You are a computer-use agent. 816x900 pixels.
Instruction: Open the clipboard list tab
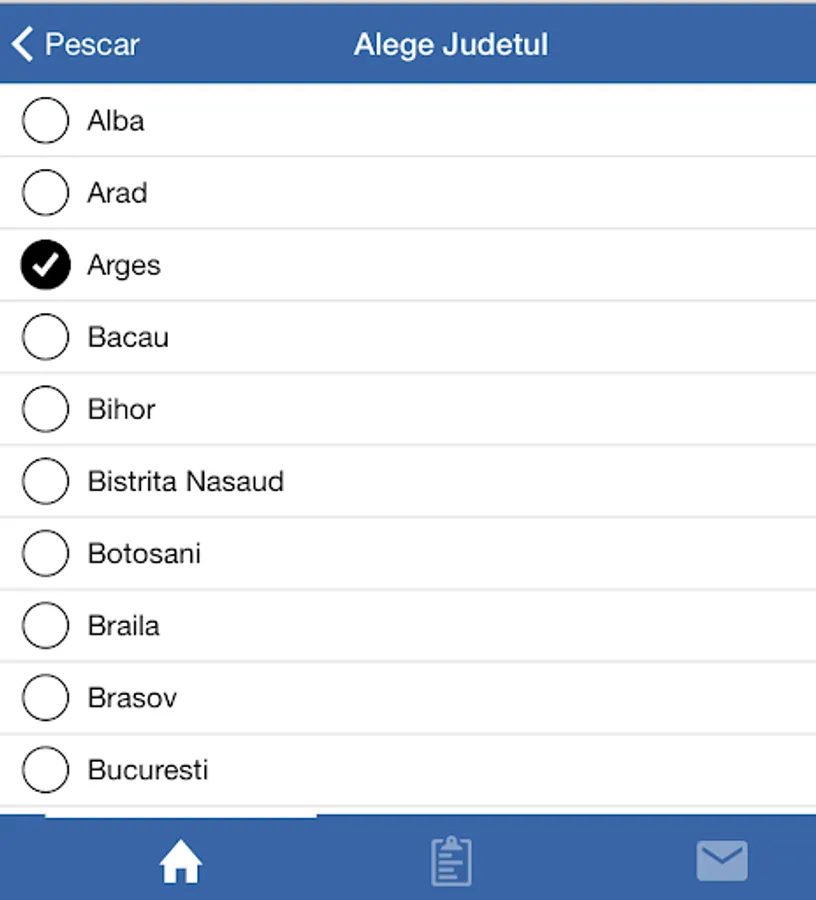click(451, 861)
